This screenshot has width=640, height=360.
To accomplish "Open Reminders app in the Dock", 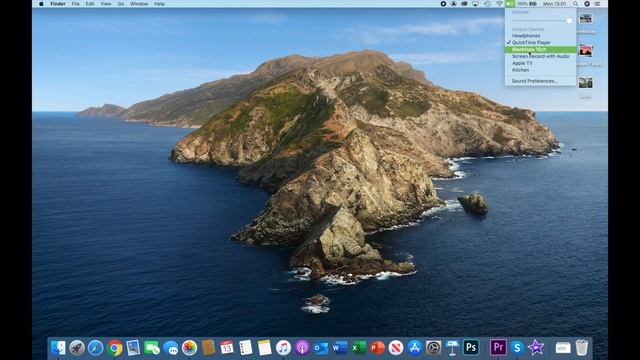I will [x=246, y=348].
